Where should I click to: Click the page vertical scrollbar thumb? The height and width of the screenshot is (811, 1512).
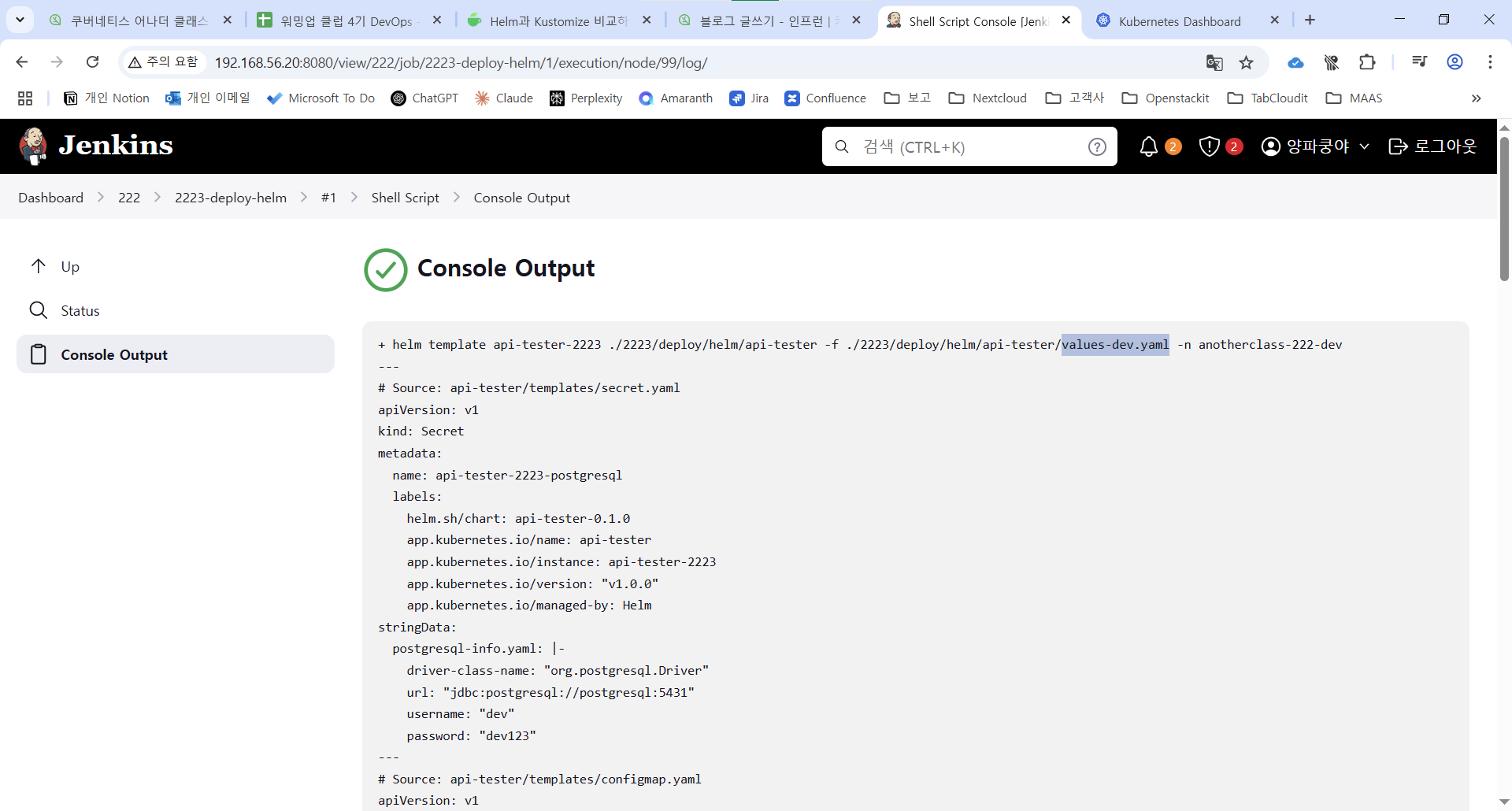point(1504,209)
